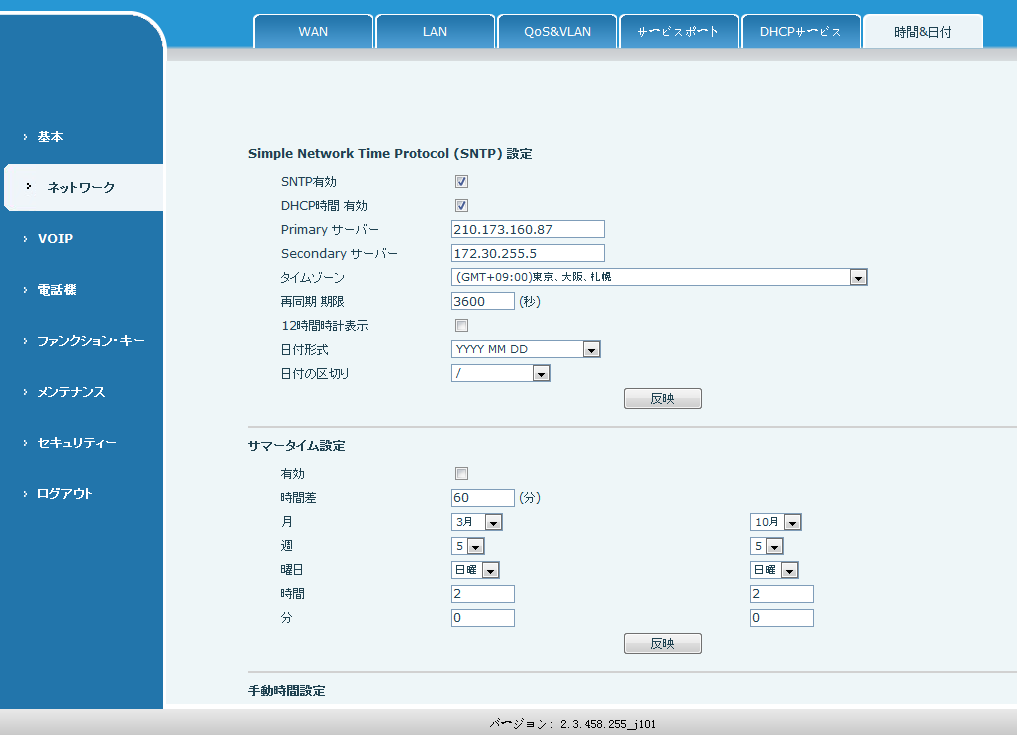Image resolution: width=1017 pixels, height=735 pixels.
Task: Go to メンテナンス in the sidebar
Action: (71, 392)
